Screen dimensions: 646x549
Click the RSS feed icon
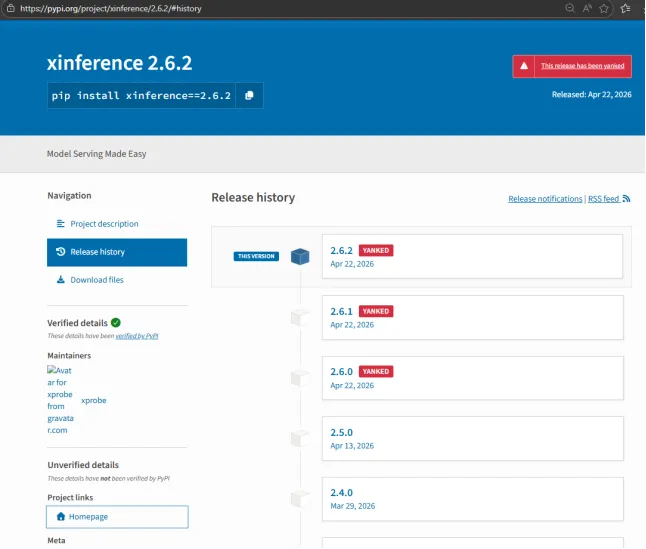point(627,199)
